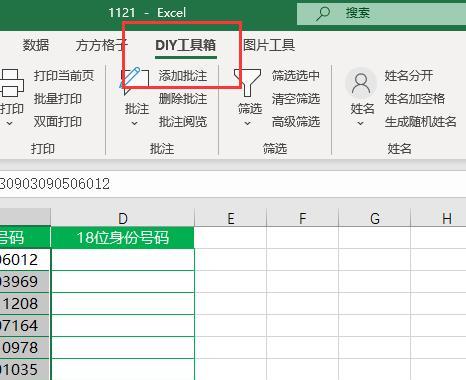Click 双面打印 button
466x380 pixels.
(x=58, y=122)
